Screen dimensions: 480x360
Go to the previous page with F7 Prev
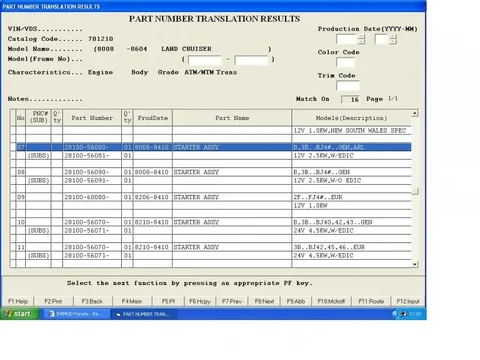(232, 301)
